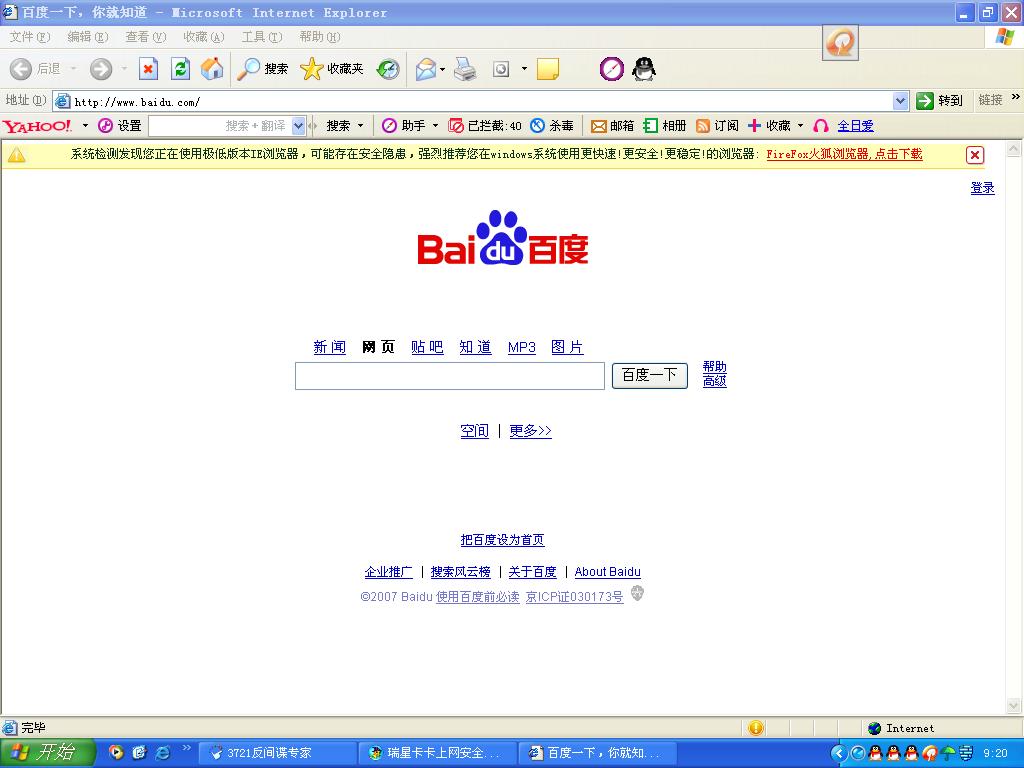The width and height of the screenshot is (1024, 768).
Task: Switch to 瑞星卡卡上网安全 taskbar window
Action: 438,753
